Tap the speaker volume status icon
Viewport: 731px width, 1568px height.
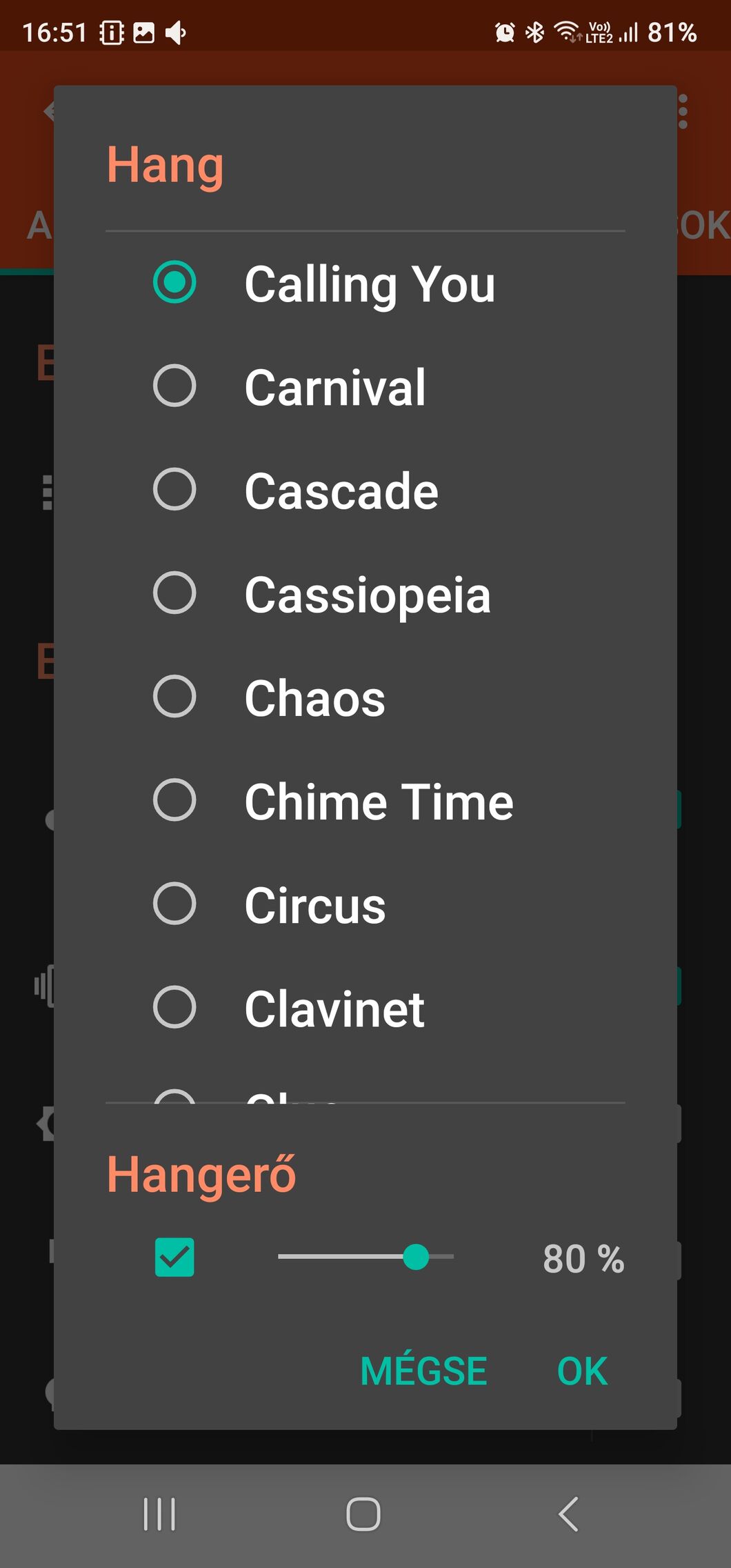pyautogui.click(x=176, y=32)
